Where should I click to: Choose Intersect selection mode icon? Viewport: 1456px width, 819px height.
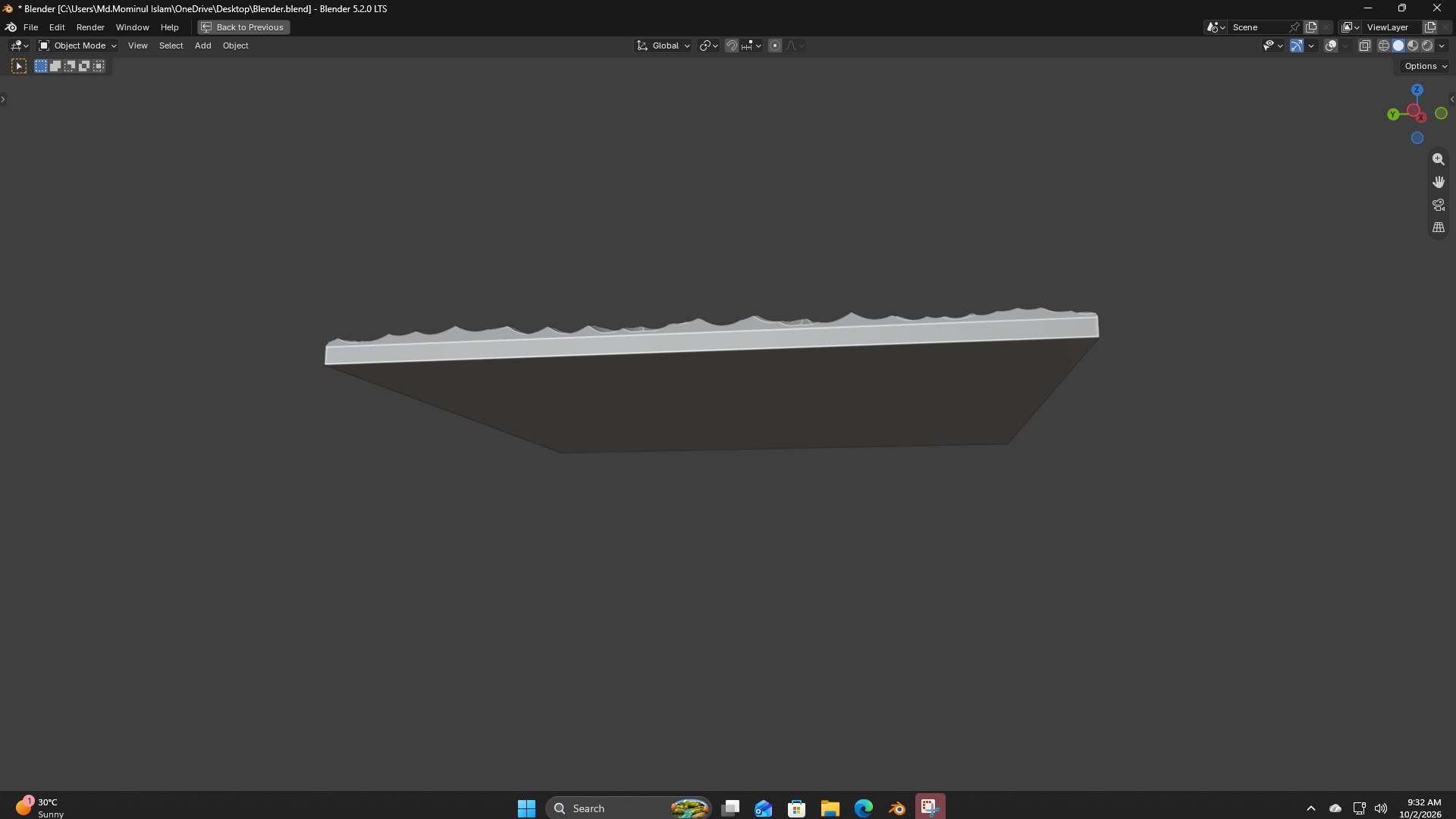(99, 67)
